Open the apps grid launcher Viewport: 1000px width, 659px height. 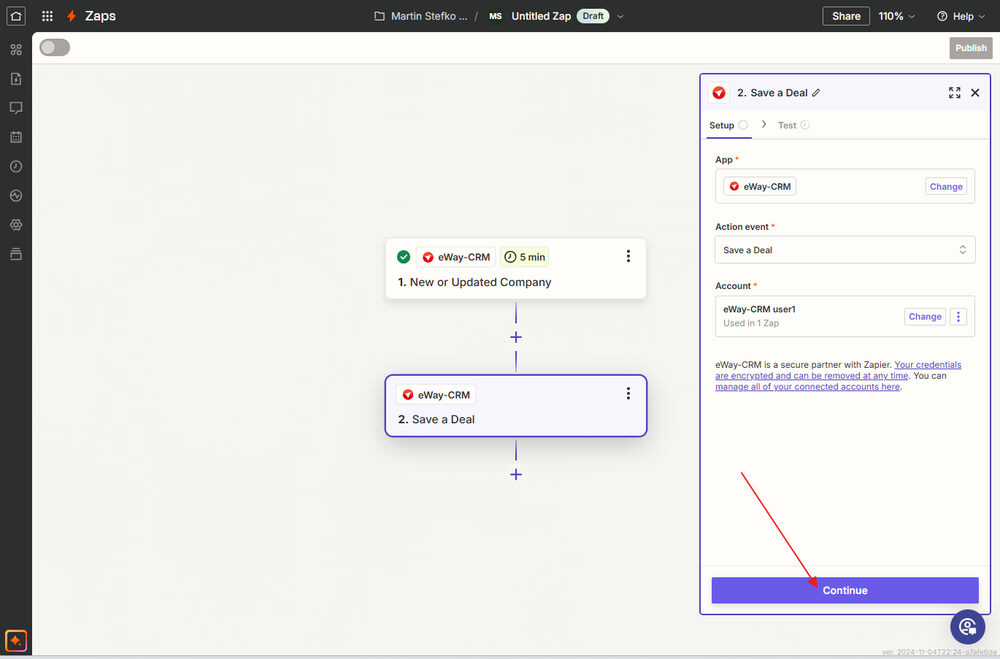[47, 16]
